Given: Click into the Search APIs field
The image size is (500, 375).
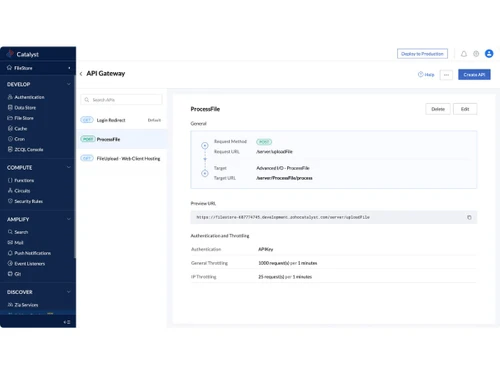Looking at the screenshot, I should (x=121, y=100).
